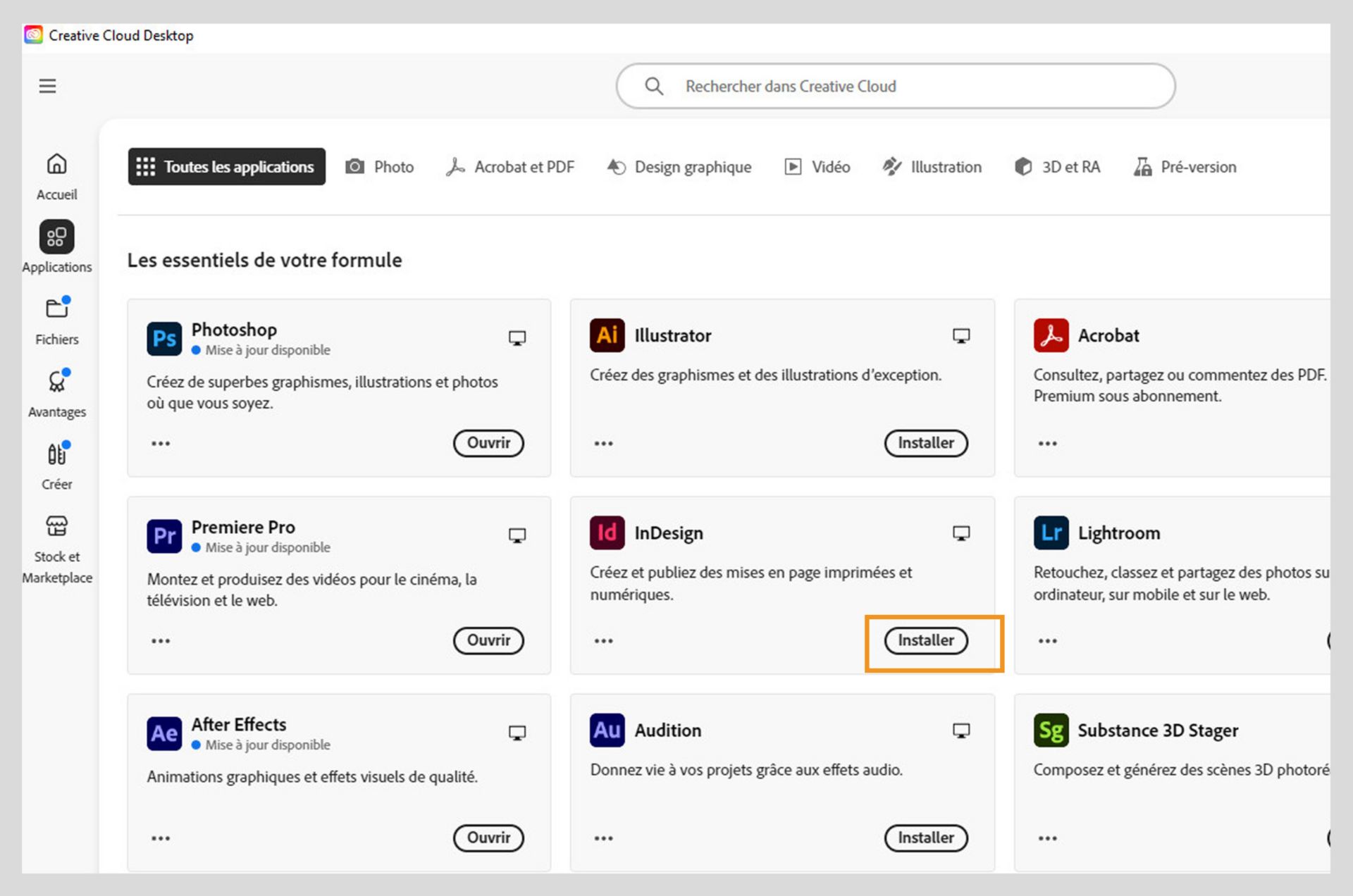Click the Rechercher dans Creative Cloud field
This screenshot has height=896, width=1353.
pyautogui.click(x=895, y=86)
